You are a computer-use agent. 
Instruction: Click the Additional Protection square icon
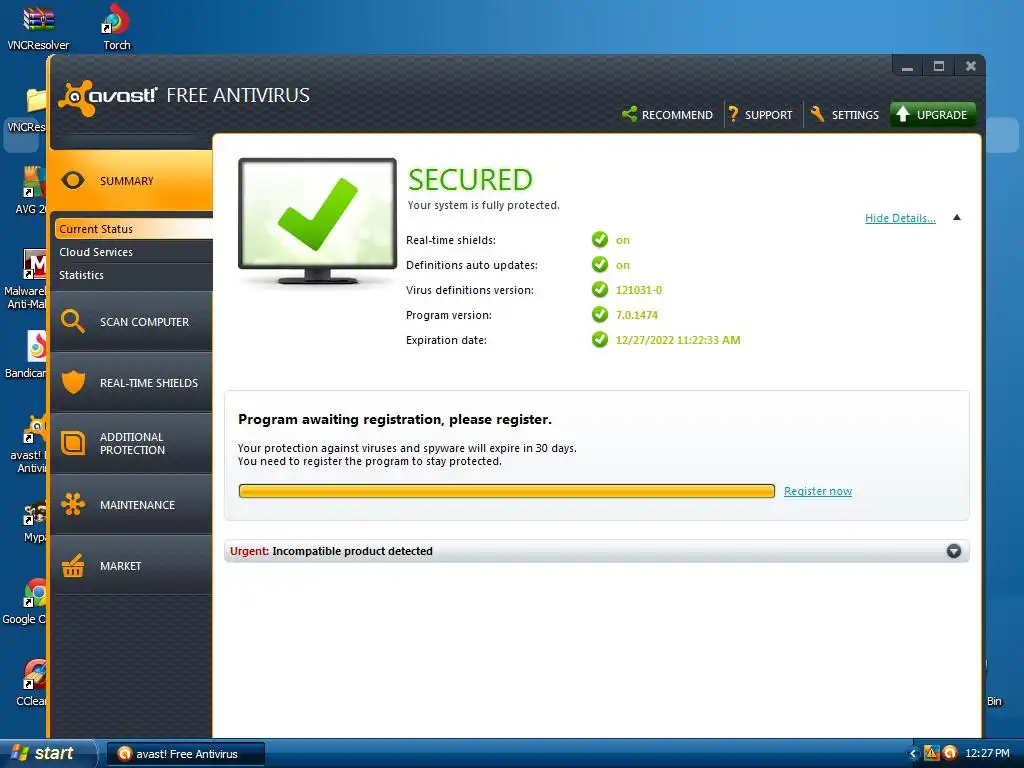click(x=73, y=443)
